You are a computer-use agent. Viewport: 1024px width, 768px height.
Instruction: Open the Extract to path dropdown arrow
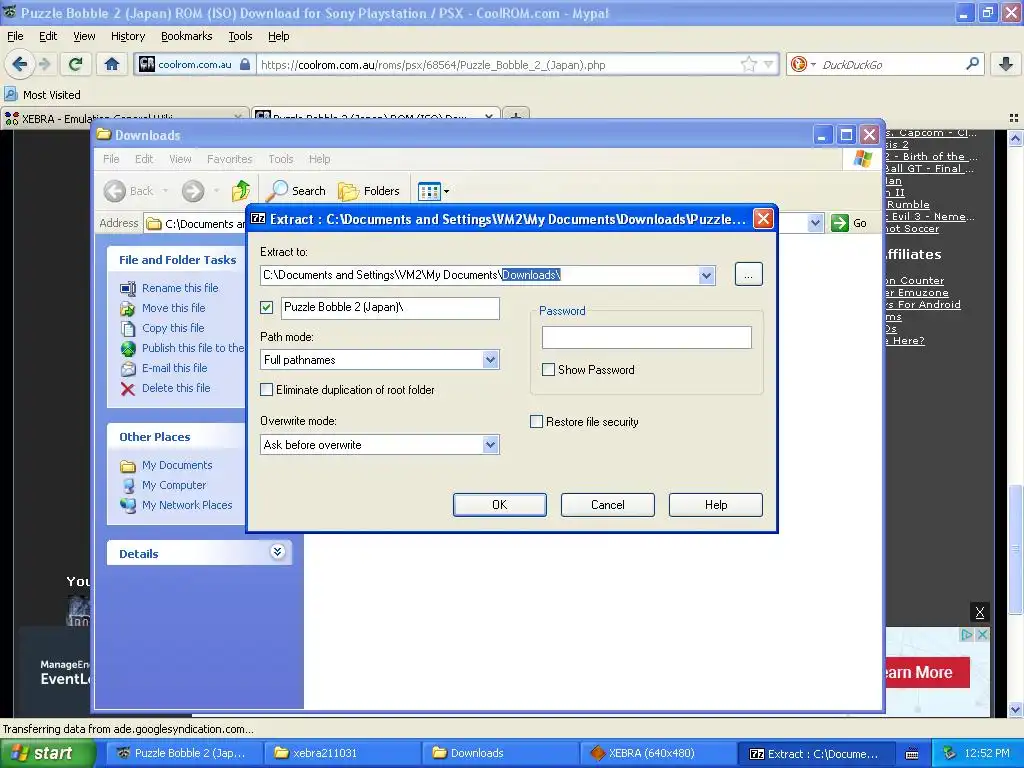[x=706, y=275]
